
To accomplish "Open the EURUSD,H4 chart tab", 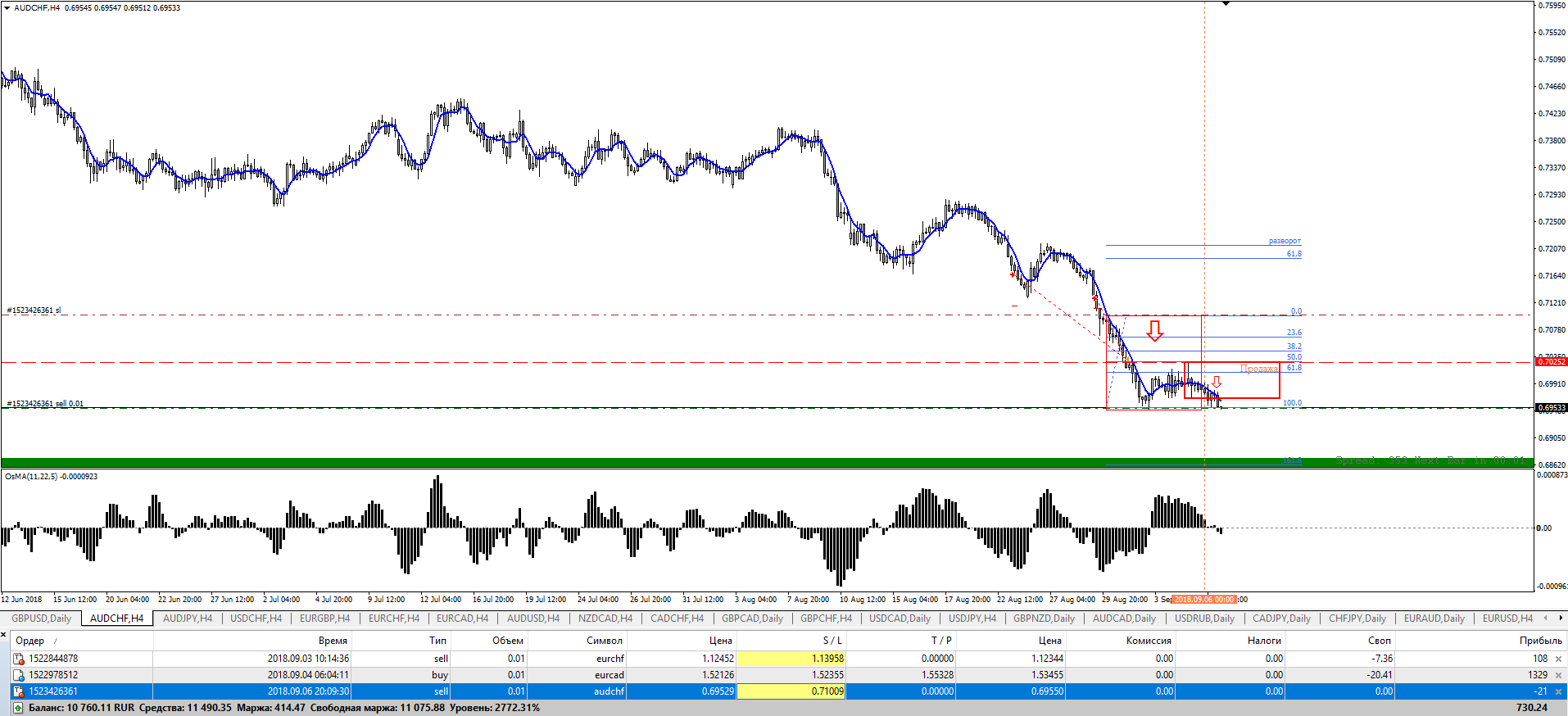I will click(1507, 619).
